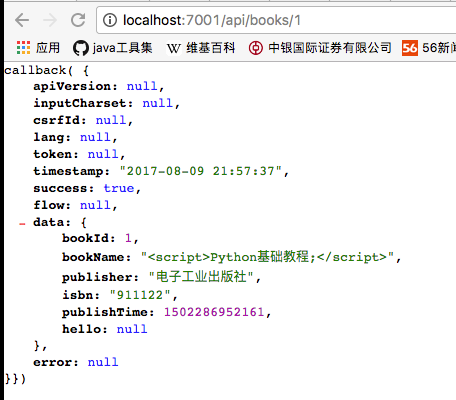Click null value of csrfId
The height and width of the screenshot is (400, 456).
click(x=111, y=120)
